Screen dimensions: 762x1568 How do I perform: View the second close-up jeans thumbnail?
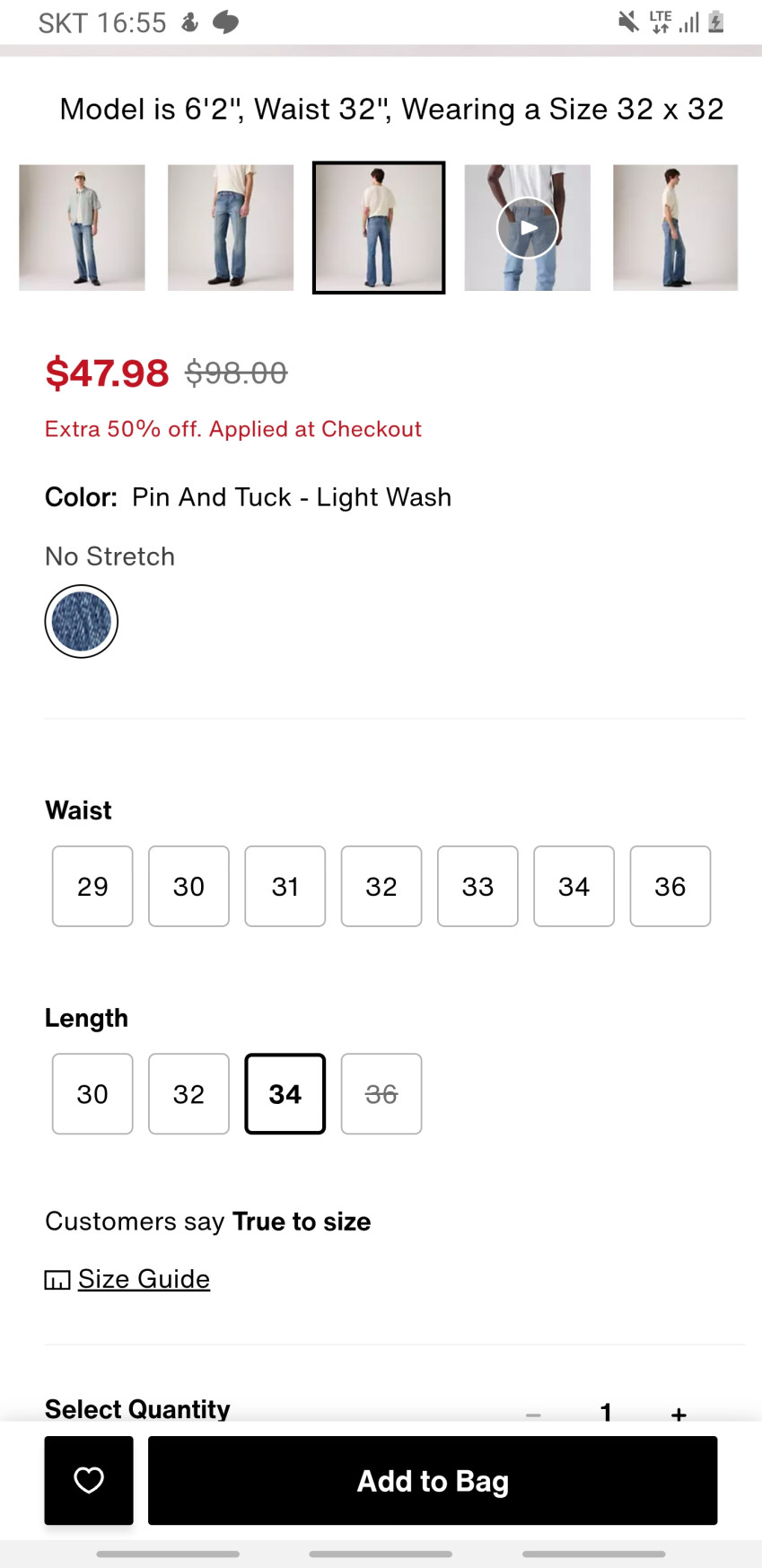pyautogui.click(x=231, y=228)
